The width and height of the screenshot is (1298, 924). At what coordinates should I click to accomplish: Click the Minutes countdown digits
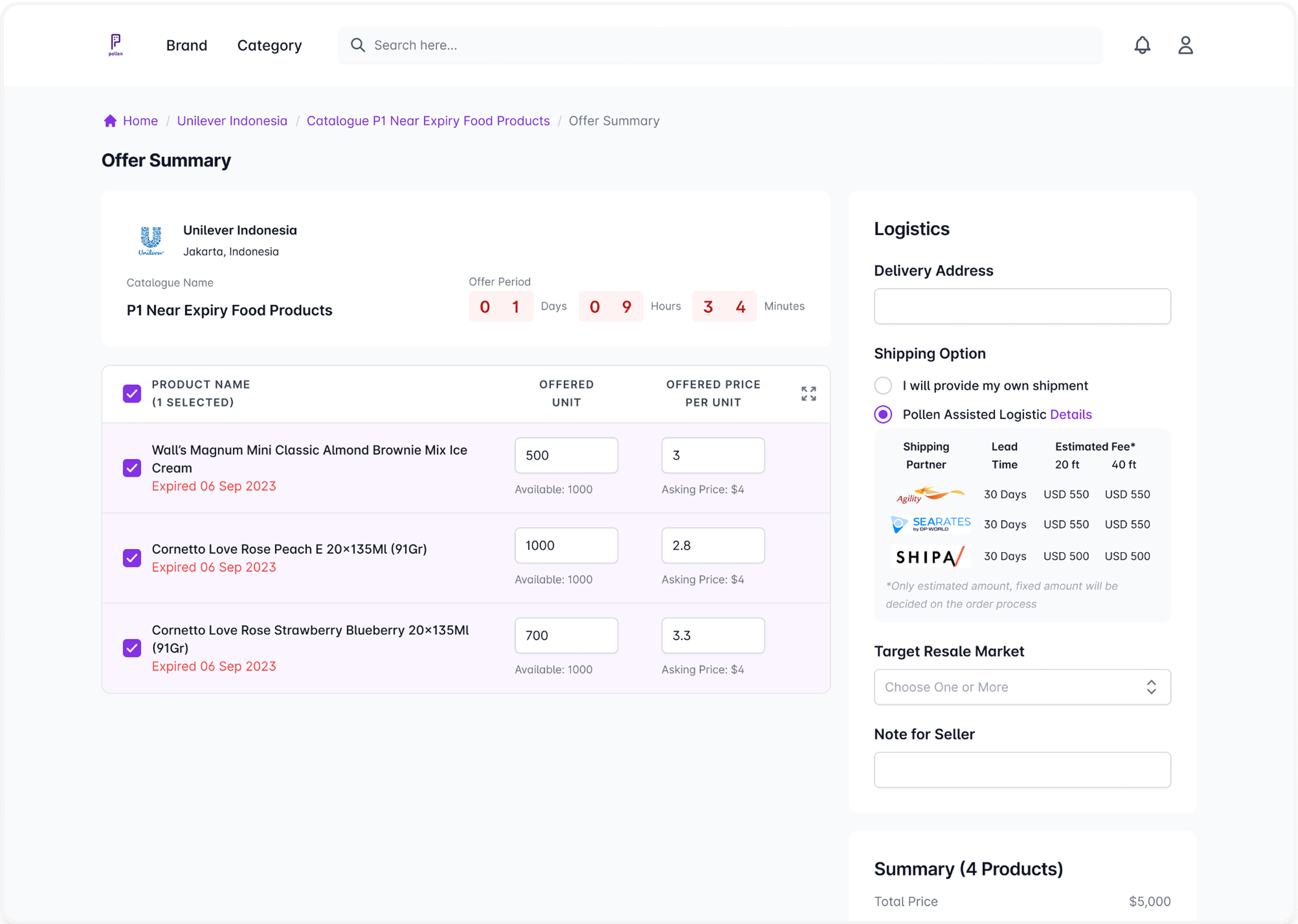724,306
